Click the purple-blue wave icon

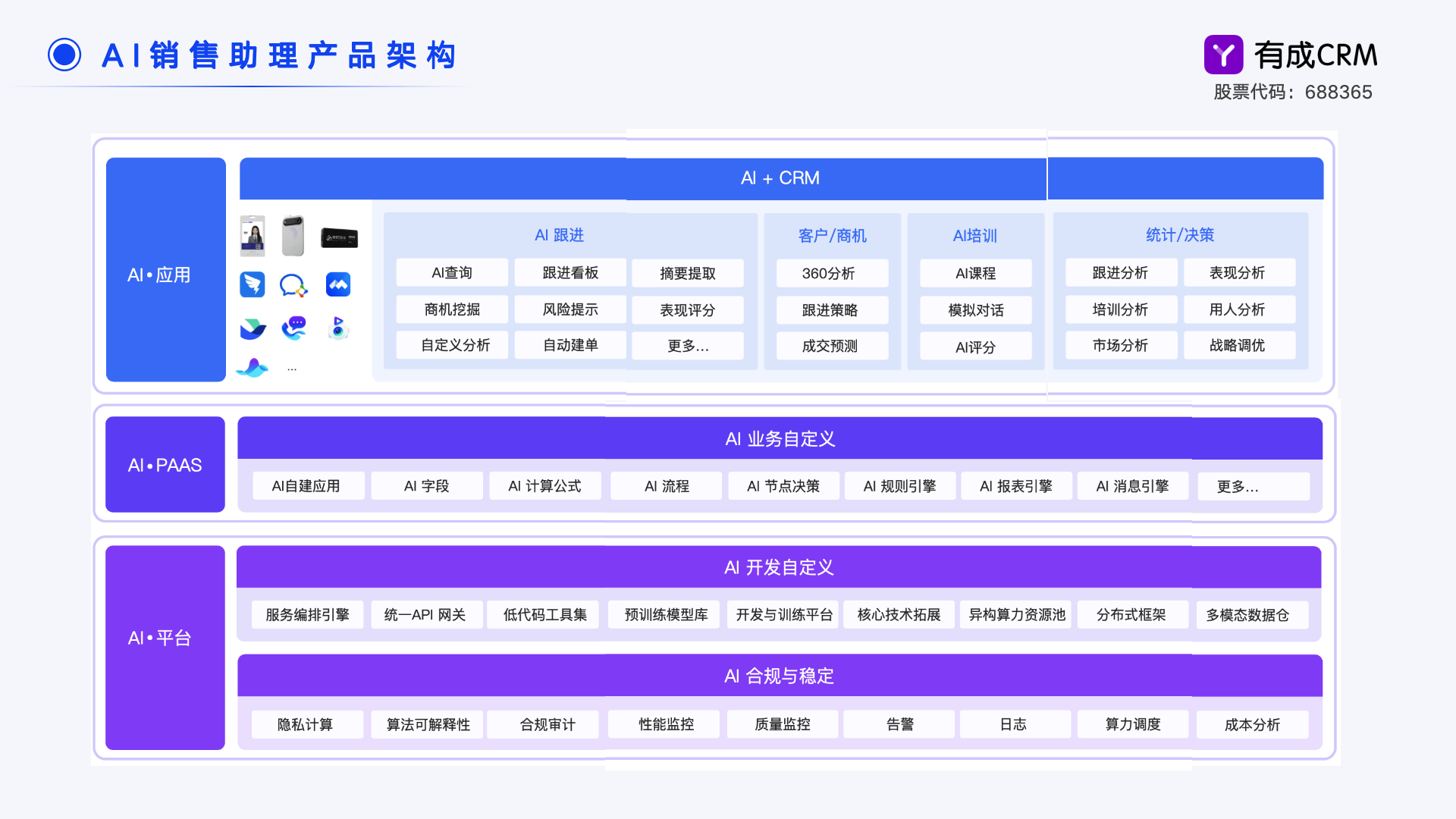coord(253,368)
